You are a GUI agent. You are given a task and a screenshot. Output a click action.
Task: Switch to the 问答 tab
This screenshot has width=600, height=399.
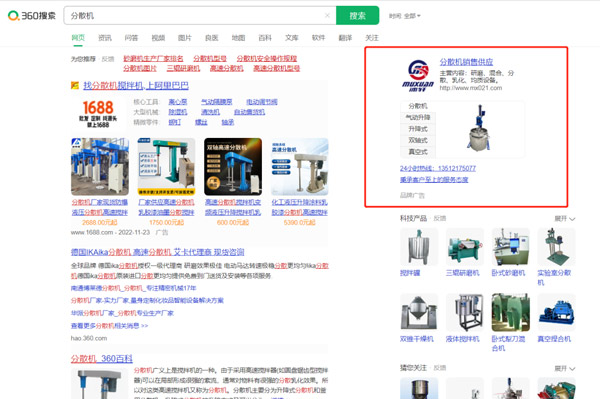[131, 37]
